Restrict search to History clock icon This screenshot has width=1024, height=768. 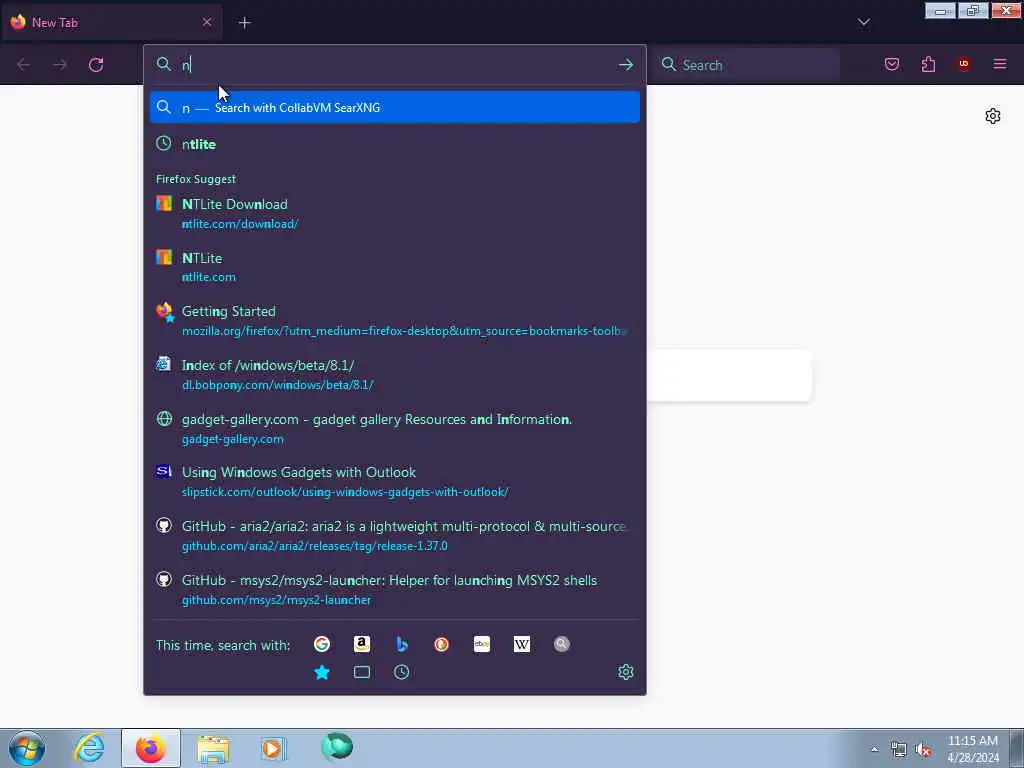402,672
